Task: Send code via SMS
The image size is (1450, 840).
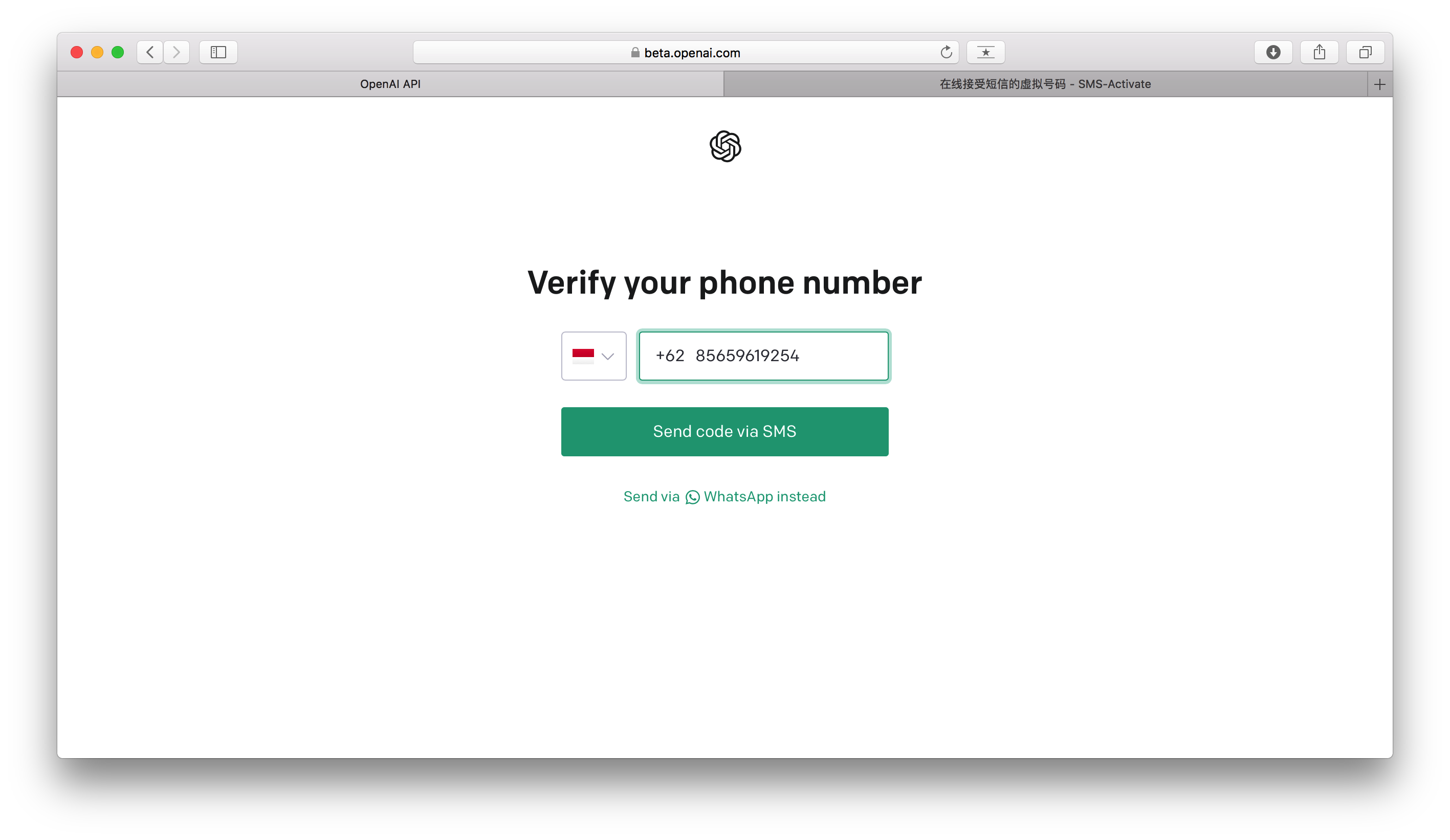Action: click(x=725, y=431)
